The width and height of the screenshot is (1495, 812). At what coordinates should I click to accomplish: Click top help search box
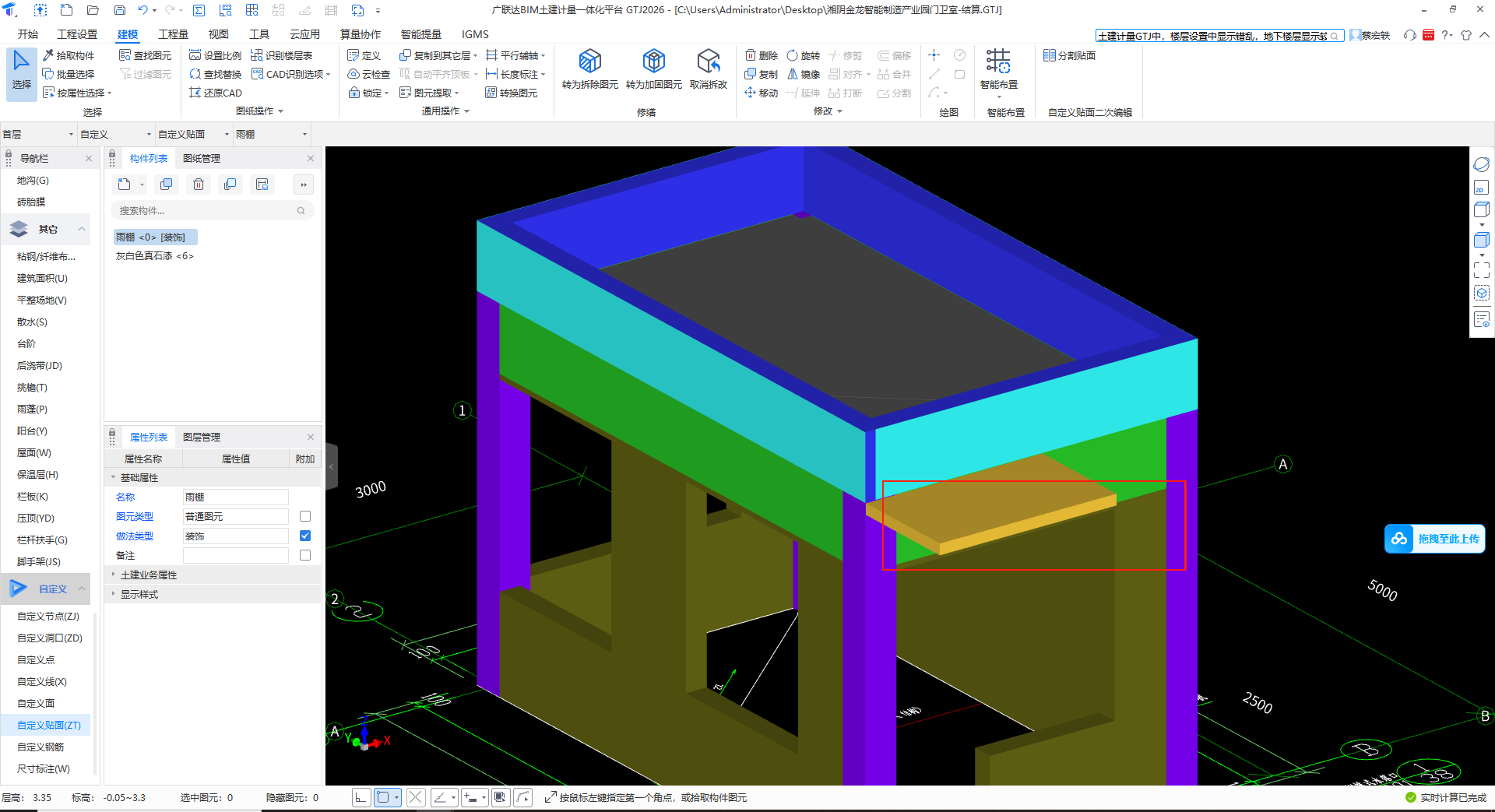coord(1219,36)
